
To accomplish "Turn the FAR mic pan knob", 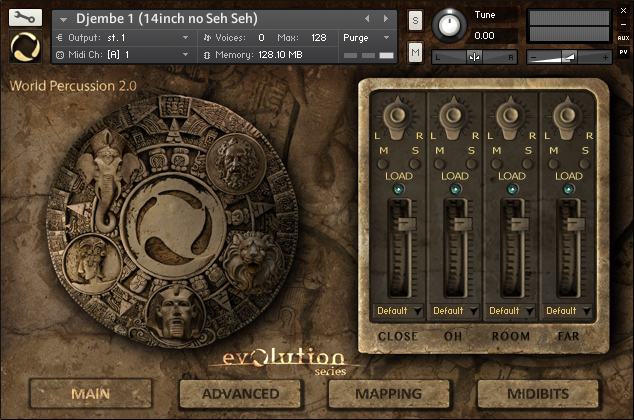I will pos(567,117).
